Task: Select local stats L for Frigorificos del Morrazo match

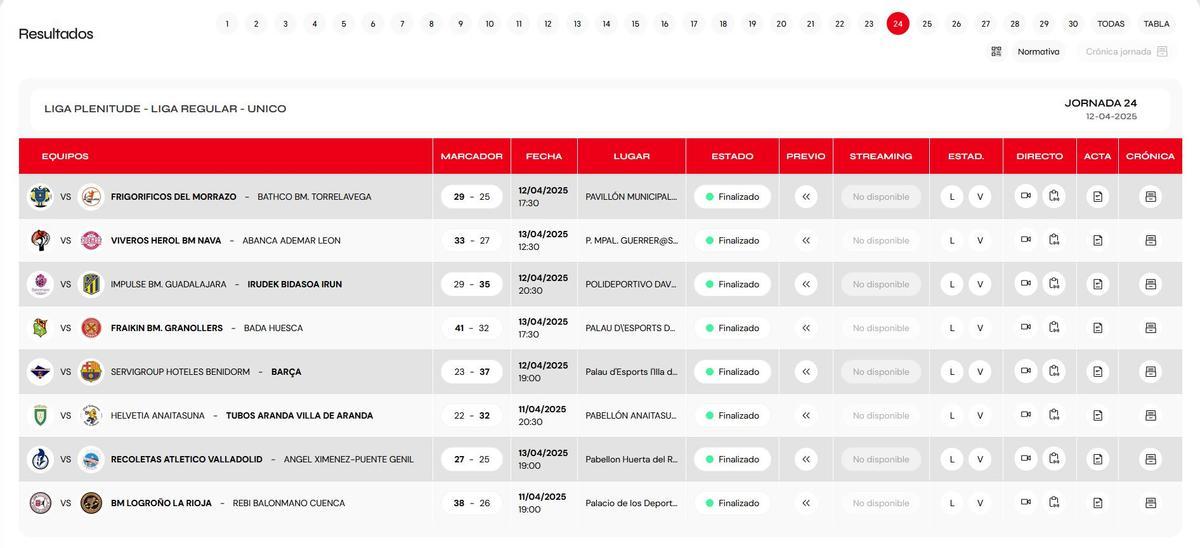Action: 952,196
